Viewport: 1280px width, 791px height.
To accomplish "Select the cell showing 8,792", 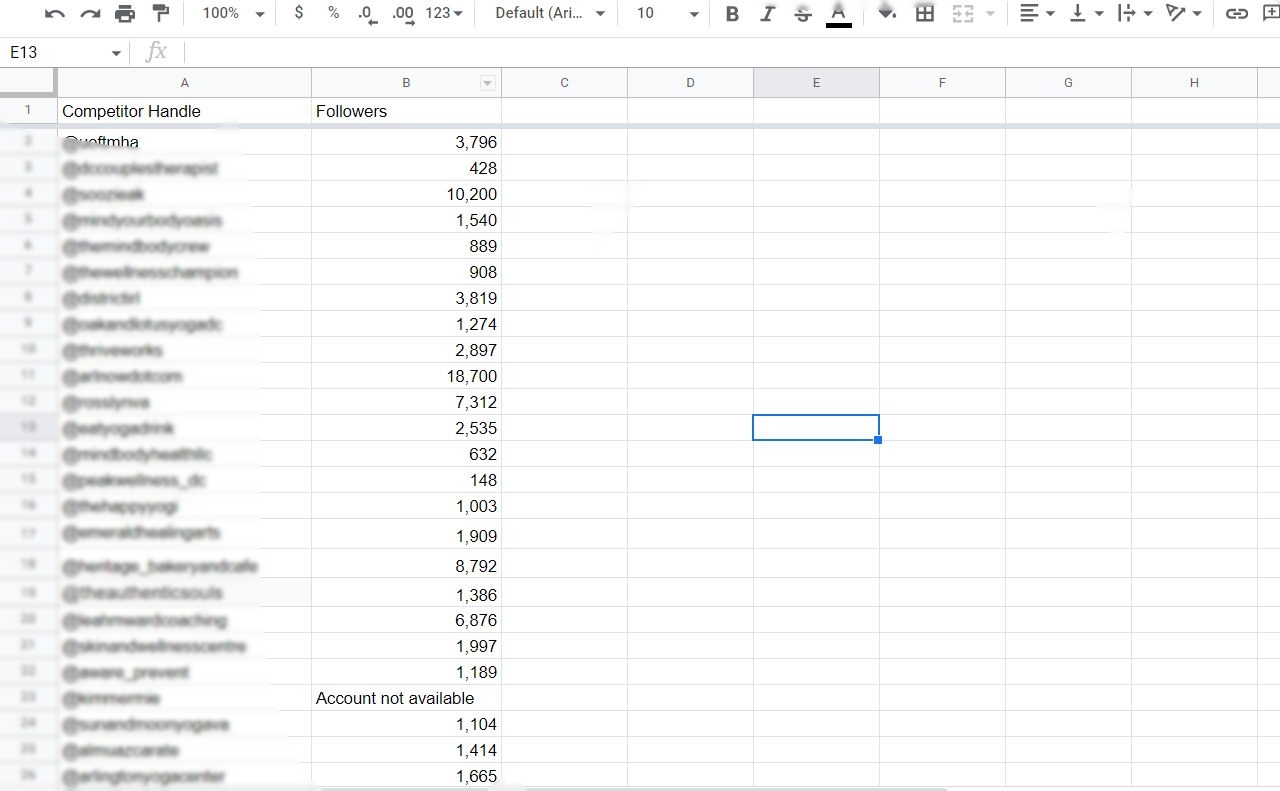I will (x=406, y=564).
